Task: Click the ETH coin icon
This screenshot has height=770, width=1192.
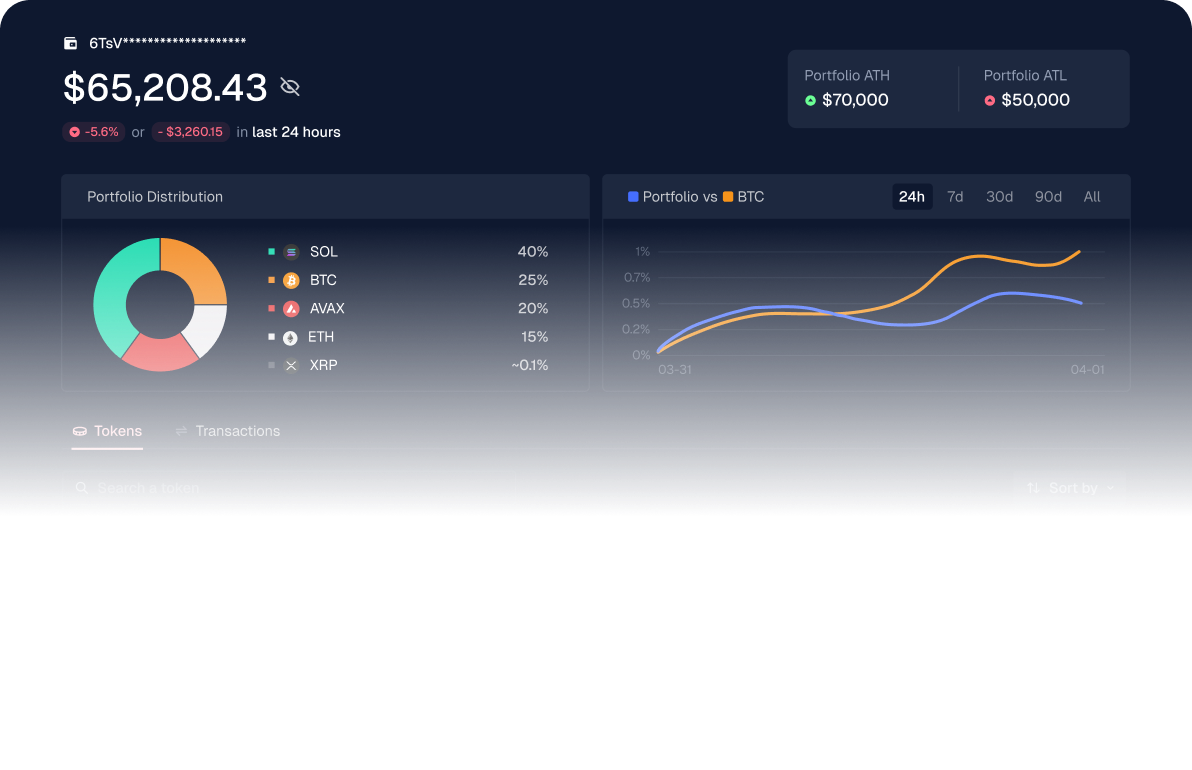Action: [290, 337]
